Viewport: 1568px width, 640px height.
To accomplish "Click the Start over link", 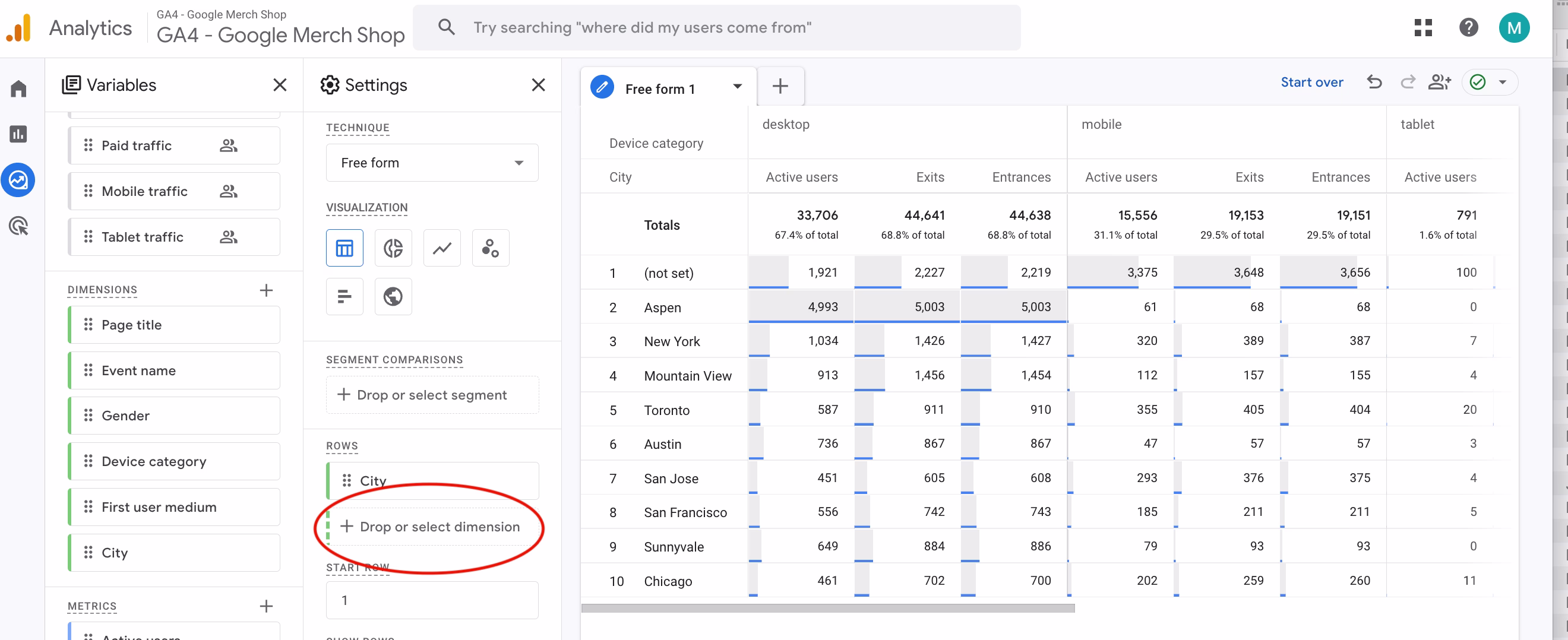I will click(1311, 82).
